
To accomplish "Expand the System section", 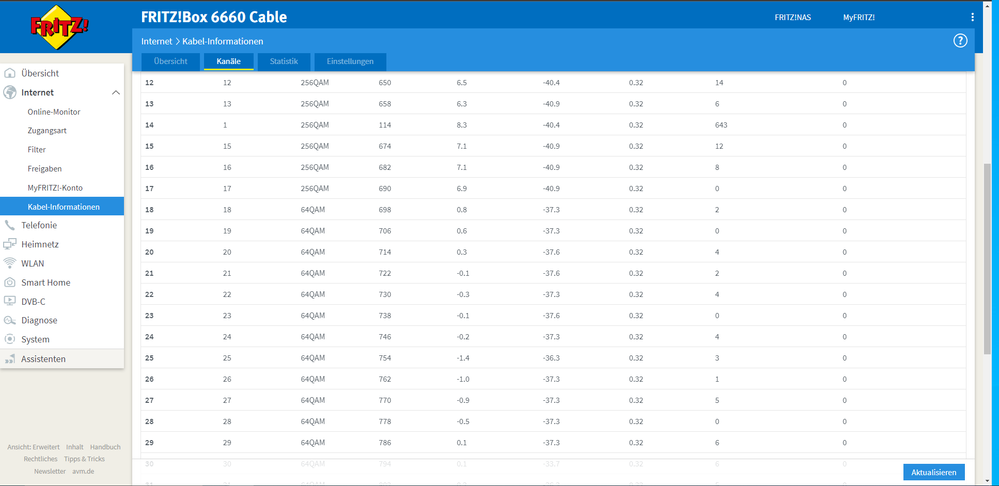I will pos(62,339).
